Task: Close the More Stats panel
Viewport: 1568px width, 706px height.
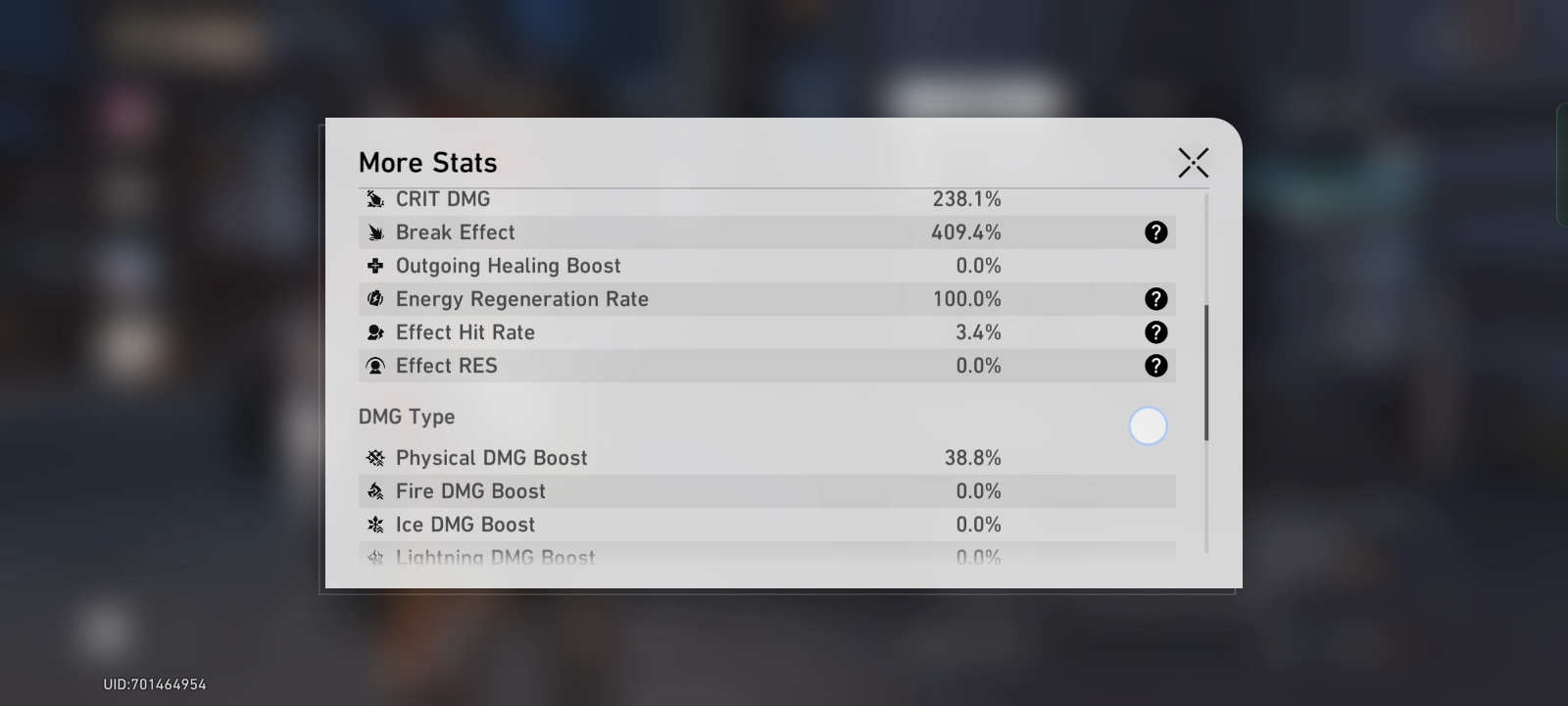Action: coord(1193,163)
